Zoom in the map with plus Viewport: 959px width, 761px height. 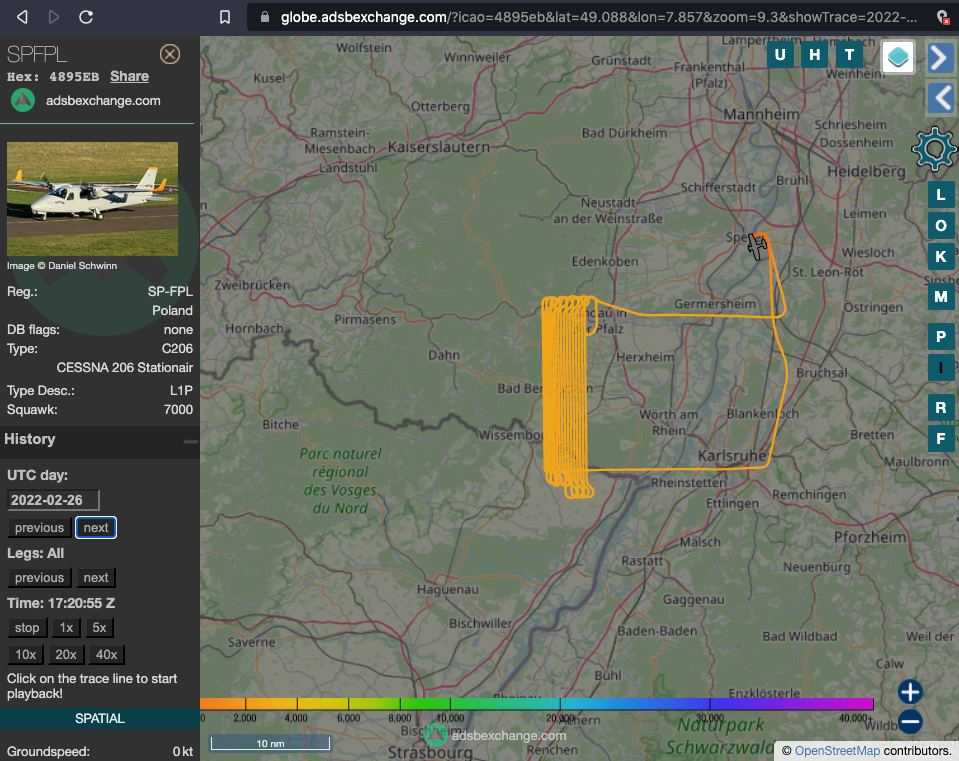tap(910, 692)
